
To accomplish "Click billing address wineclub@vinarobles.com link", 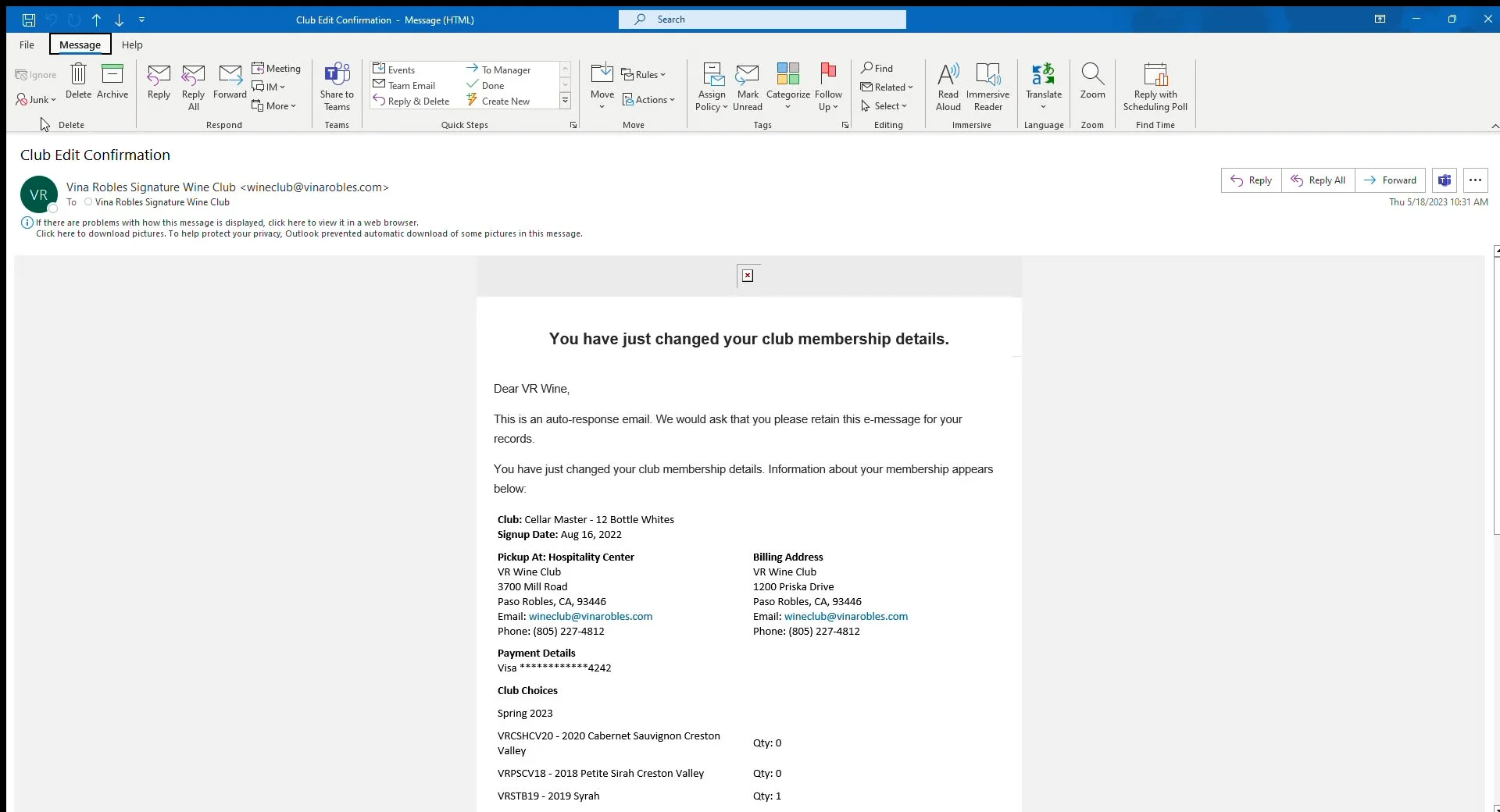I will pyautogui.click(x=846, y=616).
